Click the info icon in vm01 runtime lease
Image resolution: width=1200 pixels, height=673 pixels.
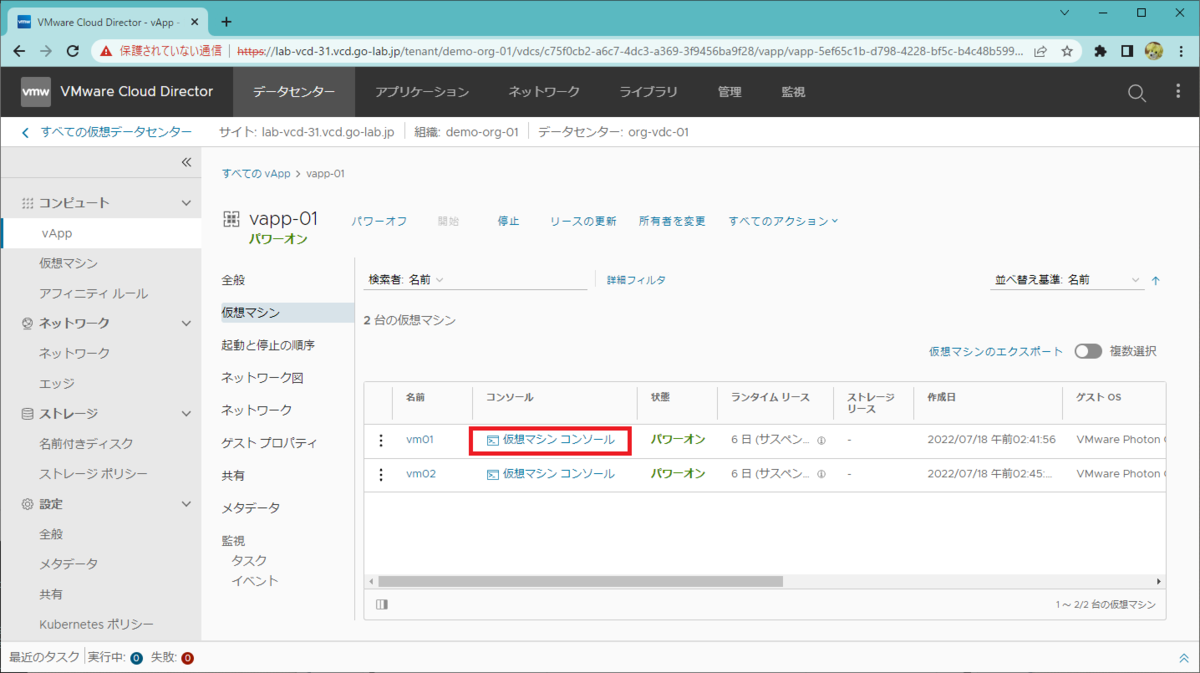pyautogui.click(x=821, y=440)
